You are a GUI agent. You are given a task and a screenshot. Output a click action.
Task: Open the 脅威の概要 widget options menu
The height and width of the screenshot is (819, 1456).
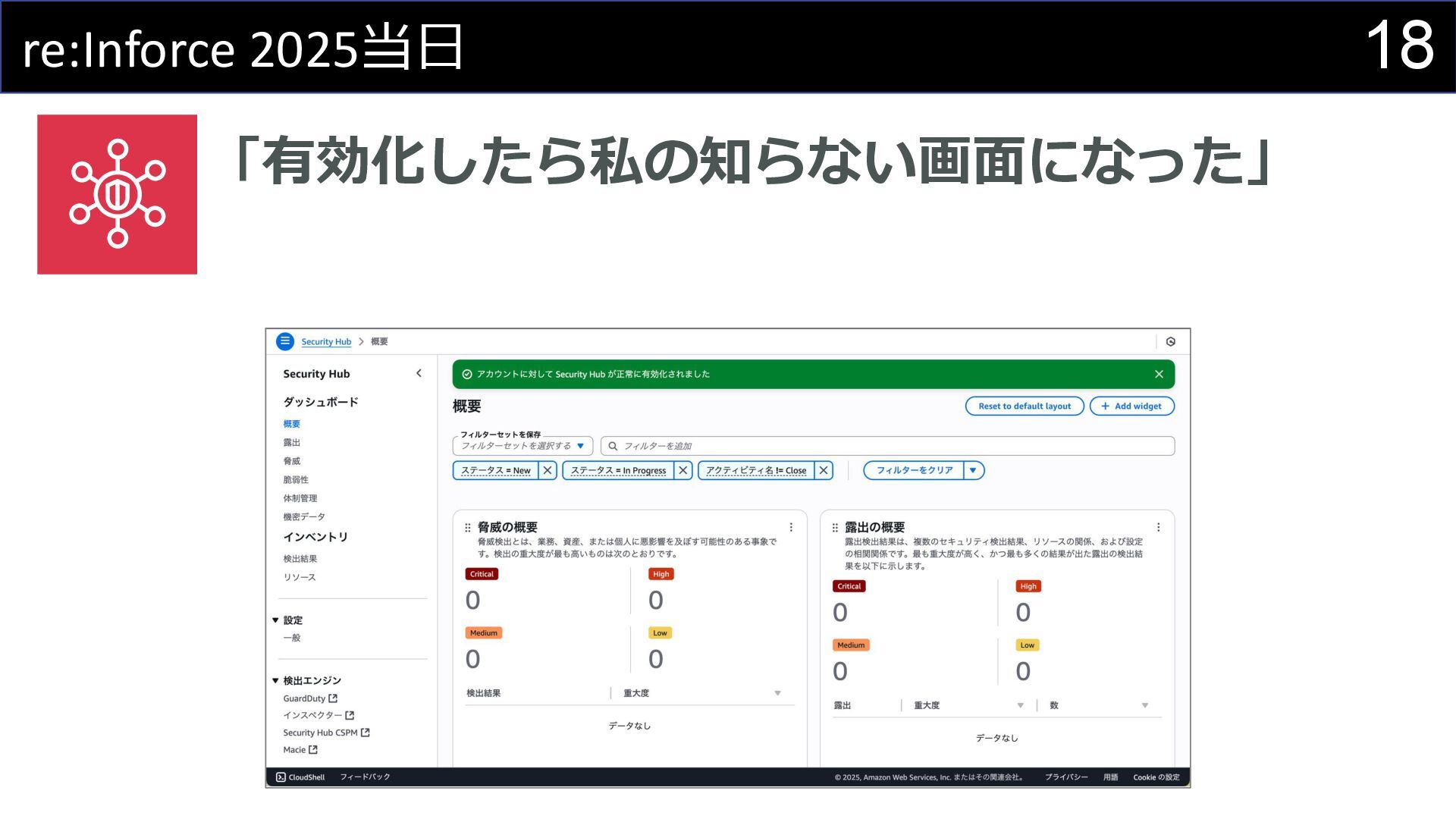coord(791,528)
